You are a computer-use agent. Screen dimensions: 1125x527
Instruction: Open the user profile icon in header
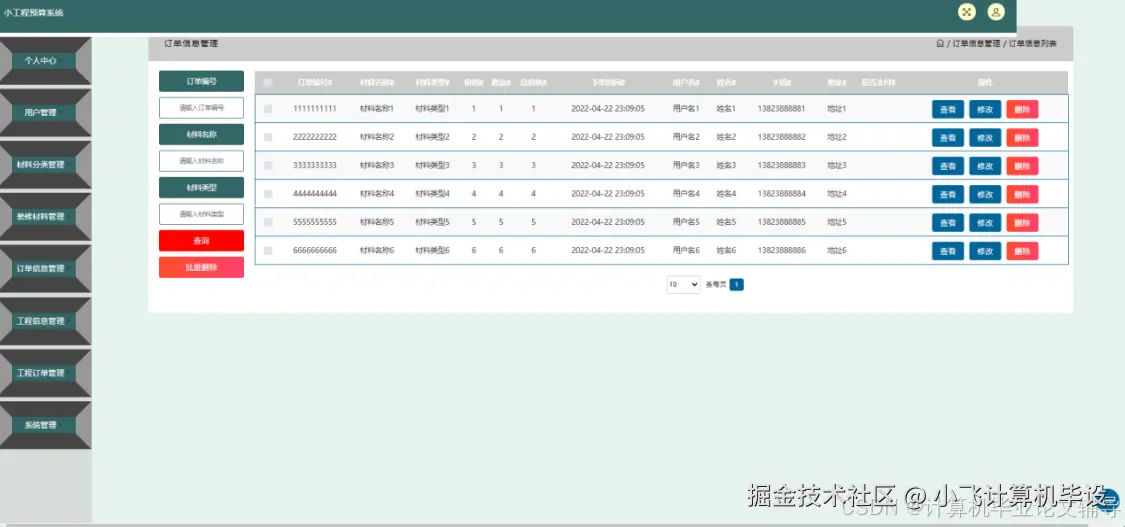[996, 11]
